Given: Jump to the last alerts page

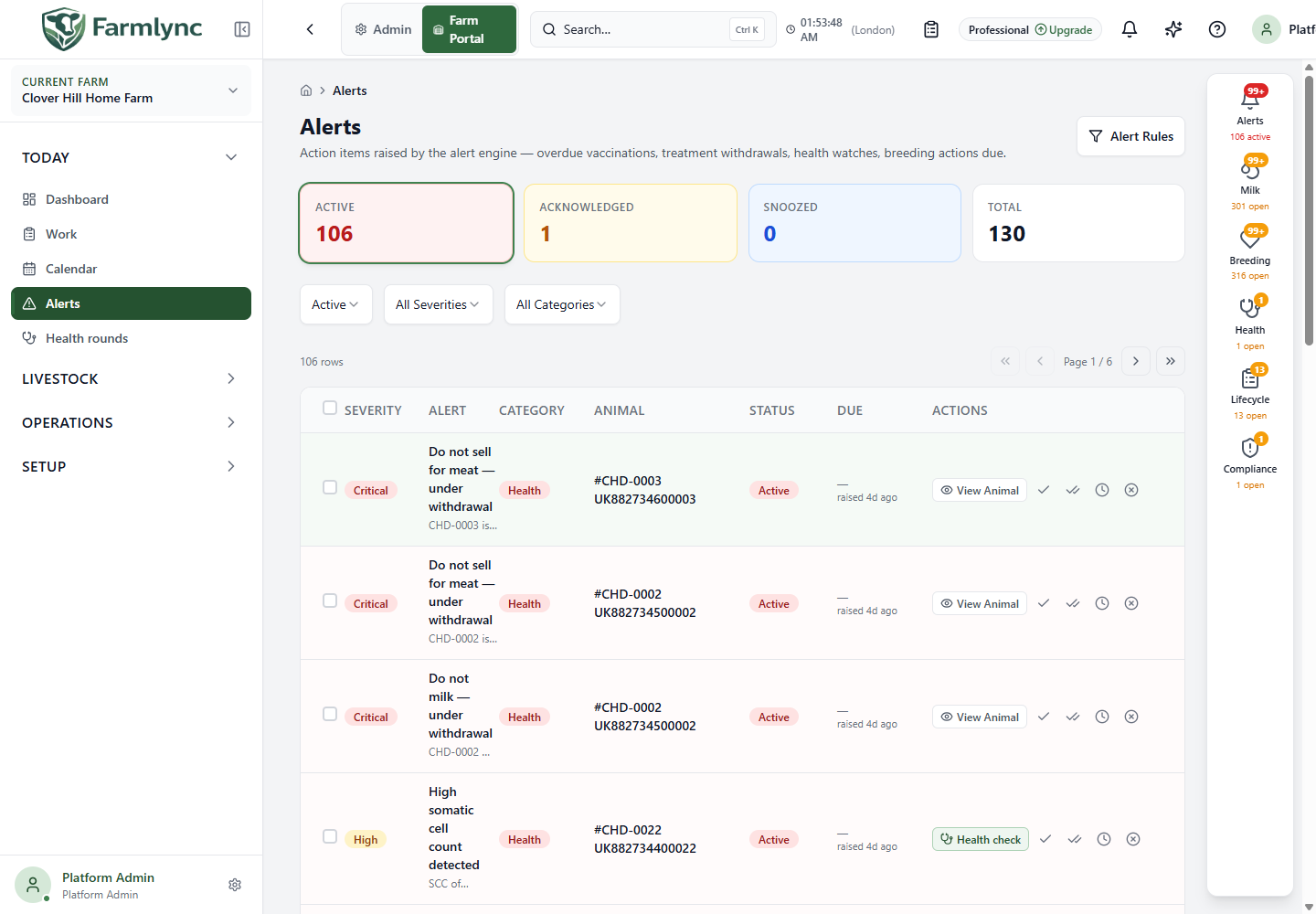Looking at the screenshot, I should 1171,361.
